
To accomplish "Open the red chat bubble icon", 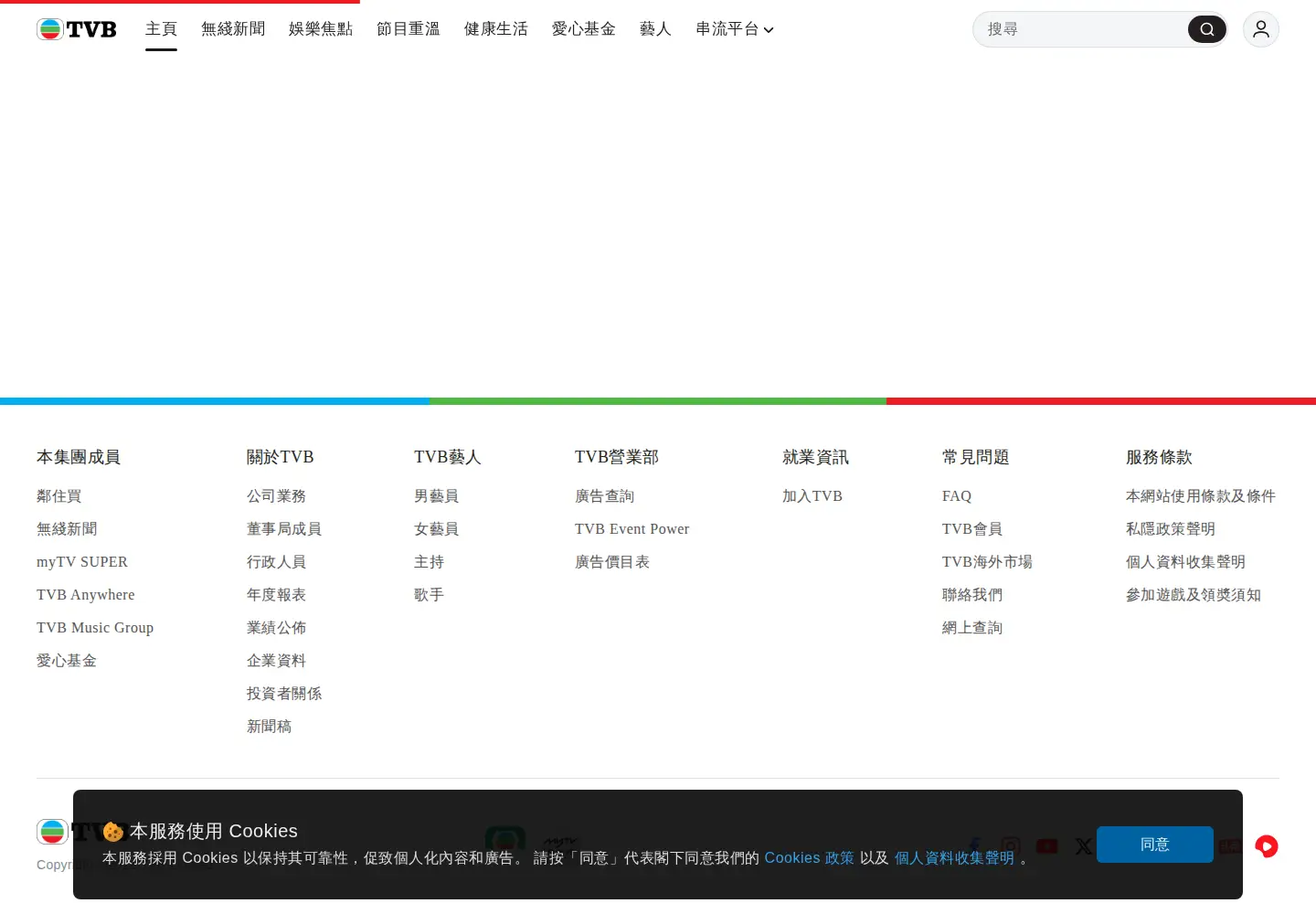I will click(x=1267, y=846).
